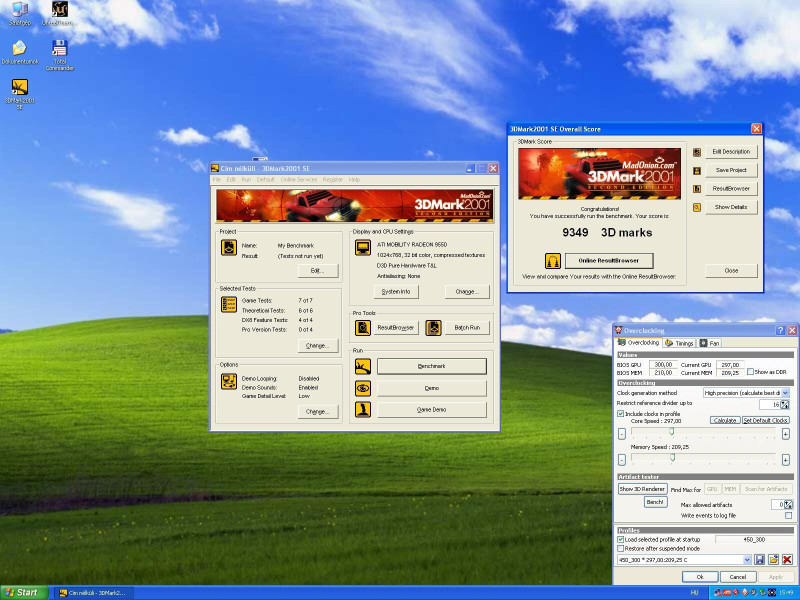Click the HU language indicator on taskbar
Viewport: 800px width, 600px height.
694,593
